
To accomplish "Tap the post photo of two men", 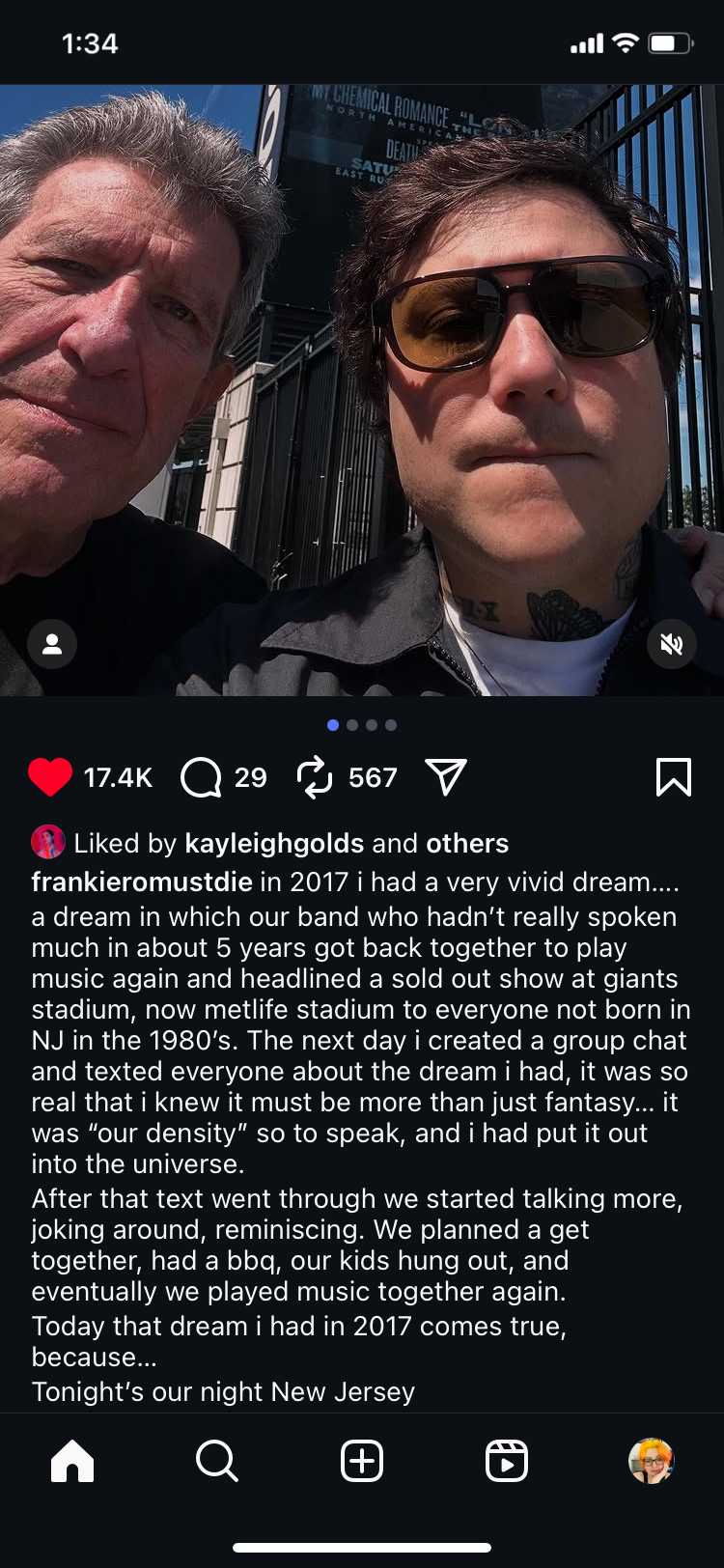I will 362,390.
